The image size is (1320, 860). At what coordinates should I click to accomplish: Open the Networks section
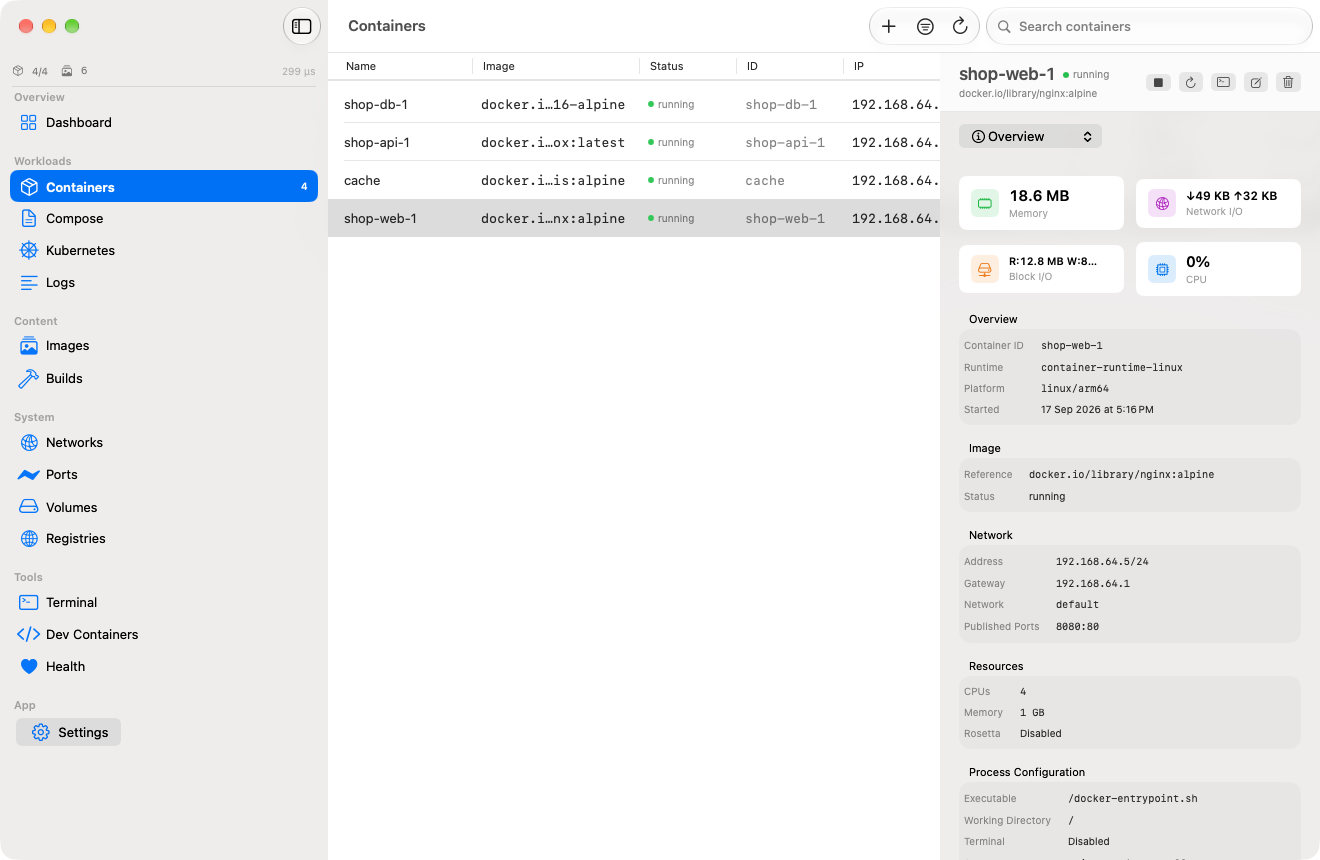pos(164,442)
